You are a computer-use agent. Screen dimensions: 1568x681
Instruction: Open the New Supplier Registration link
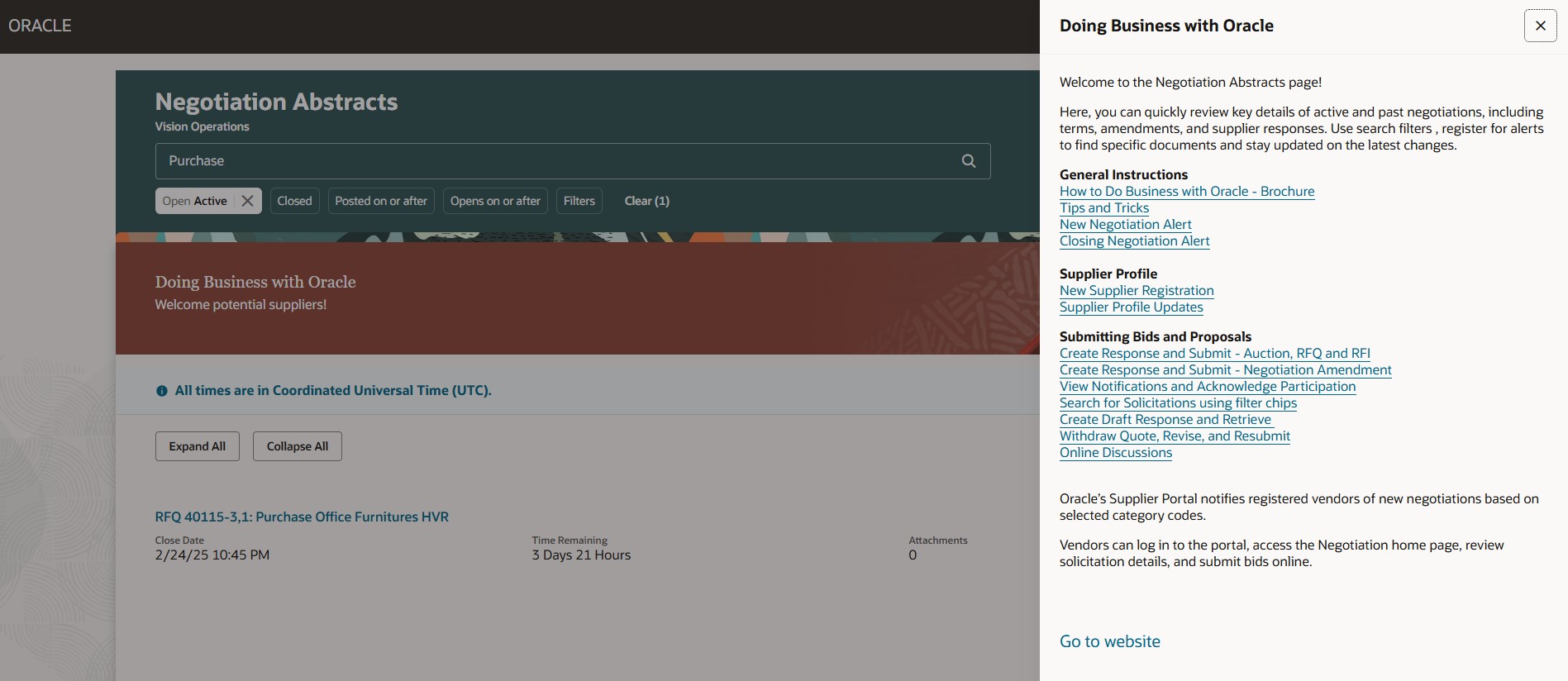point(1137,290)
